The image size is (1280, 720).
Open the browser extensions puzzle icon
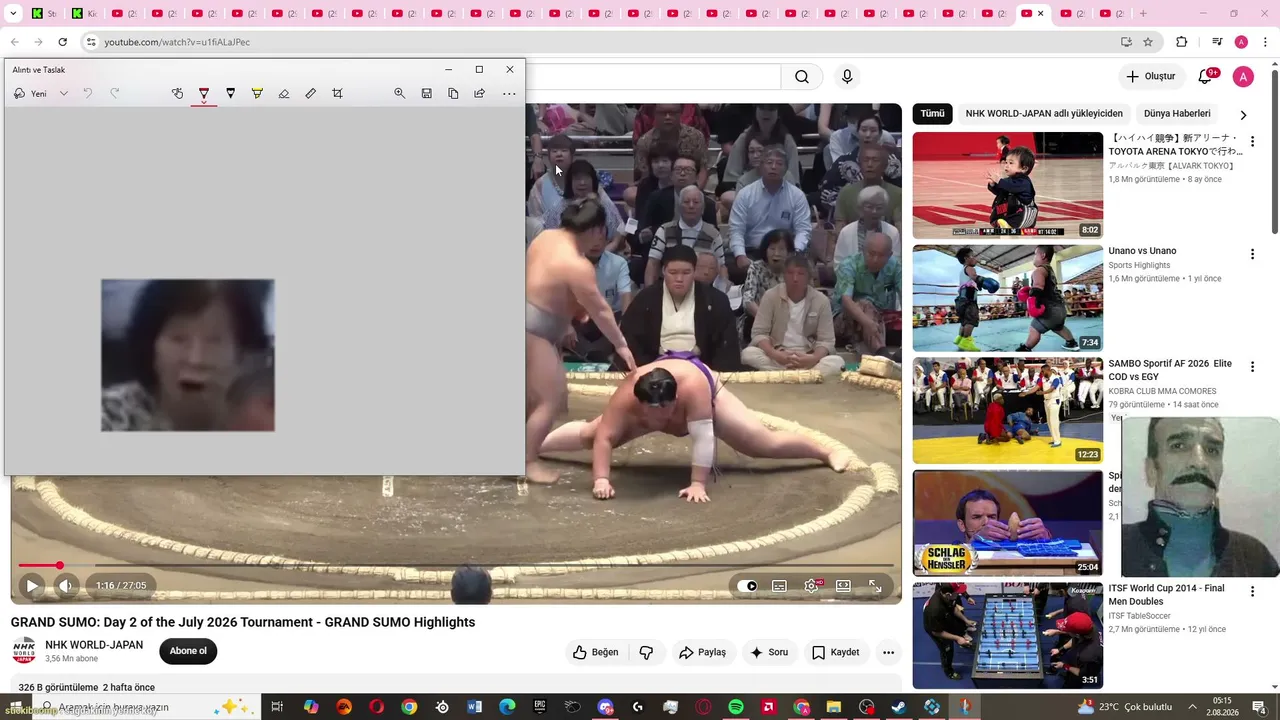point(1181,42)
